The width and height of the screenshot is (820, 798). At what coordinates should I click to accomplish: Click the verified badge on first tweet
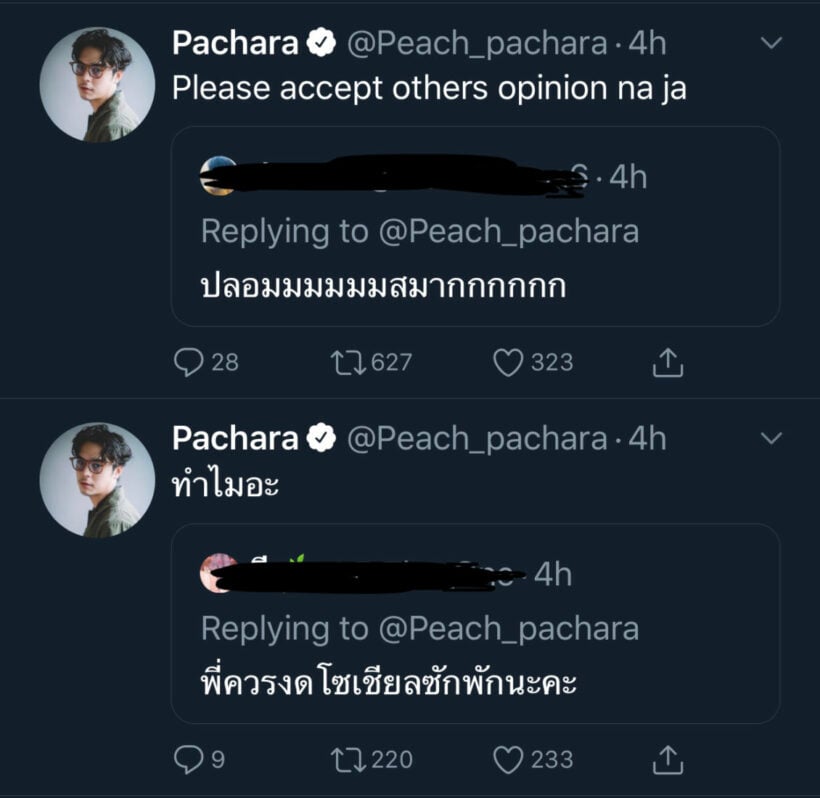tap(320, 43)
